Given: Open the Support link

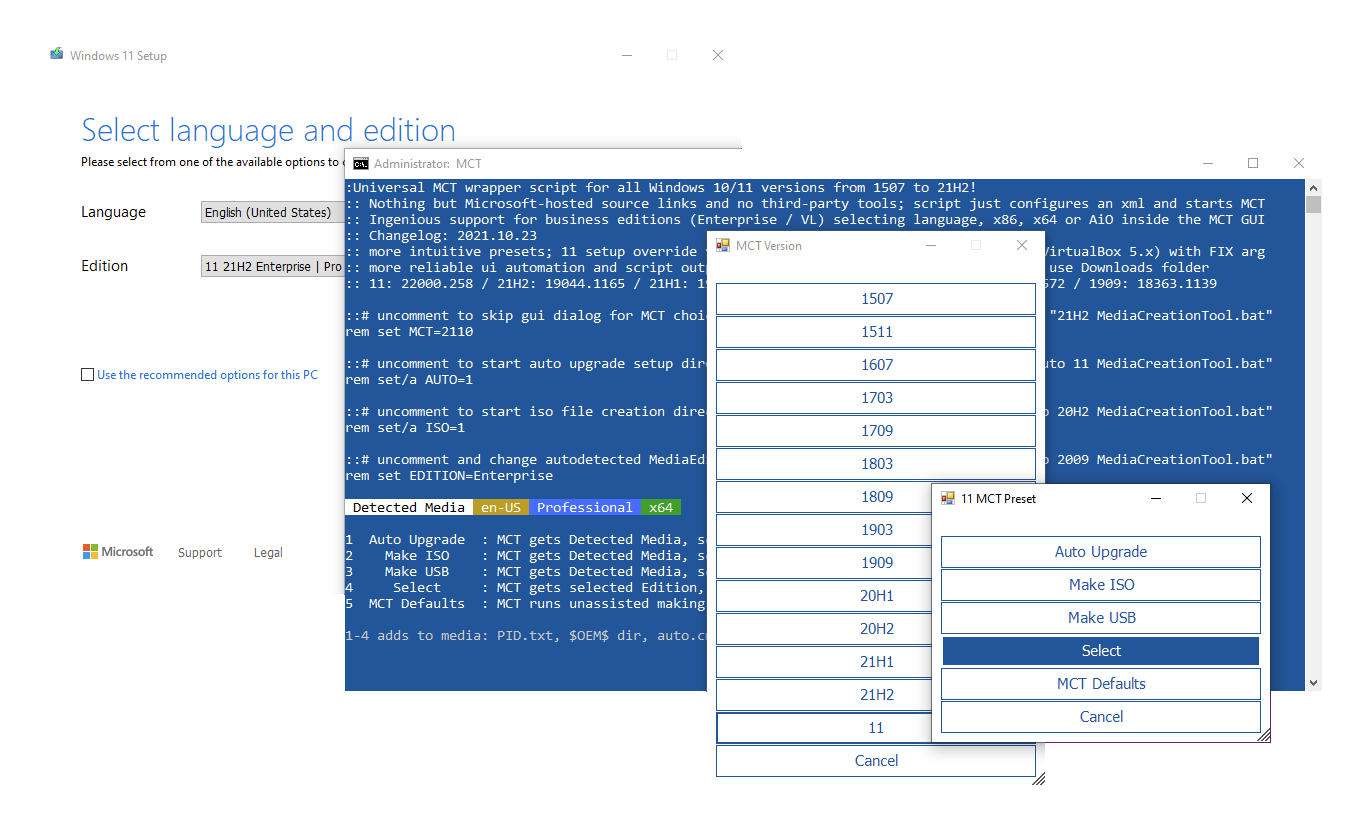Looking at the screenshot, I should [200, 552].
